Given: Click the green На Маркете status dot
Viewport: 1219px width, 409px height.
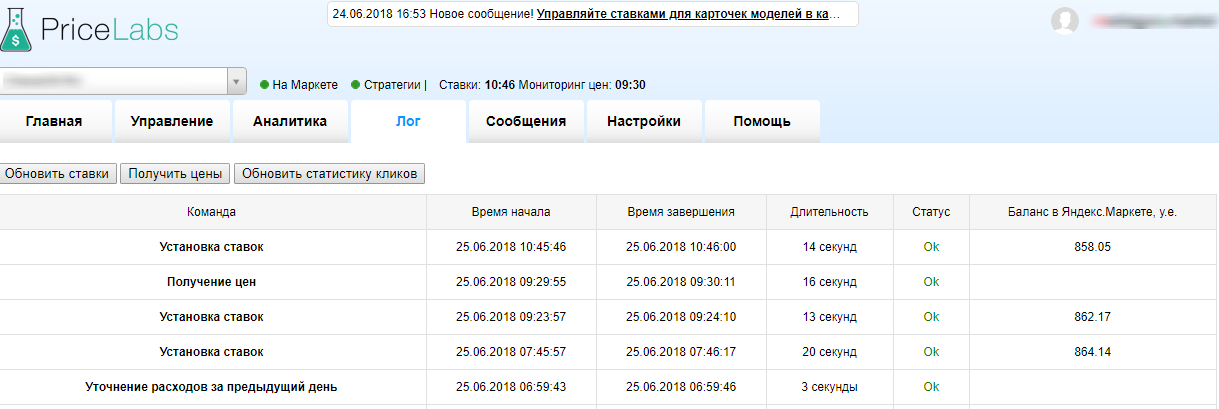Looking at the screenshot, I should (x=264, y=85).
